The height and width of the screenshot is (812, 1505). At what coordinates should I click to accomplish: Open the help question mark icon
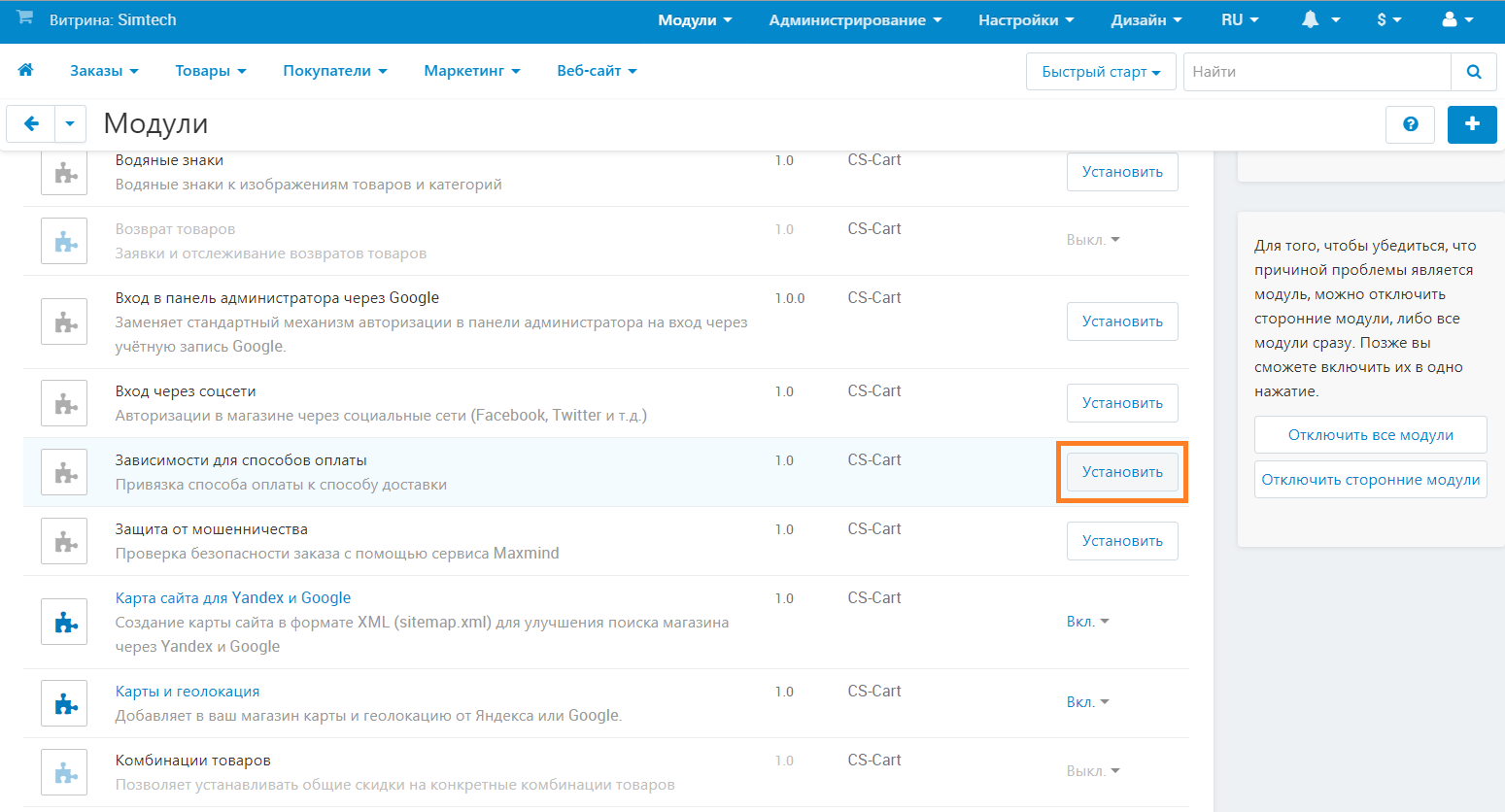(x=1410, y=124)
